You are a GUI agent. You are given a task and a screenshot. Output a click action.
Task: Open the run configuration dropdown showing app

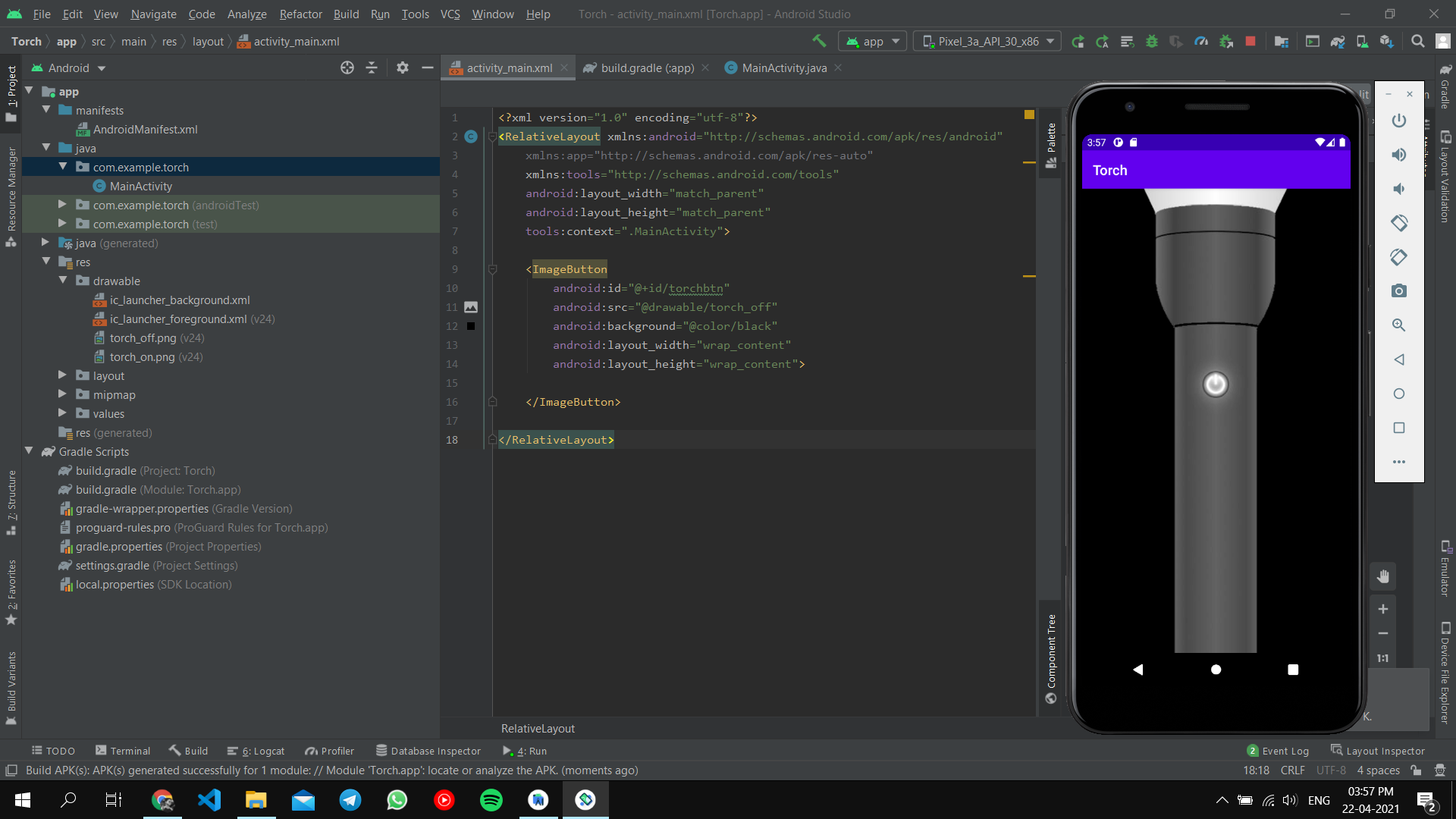872,41
